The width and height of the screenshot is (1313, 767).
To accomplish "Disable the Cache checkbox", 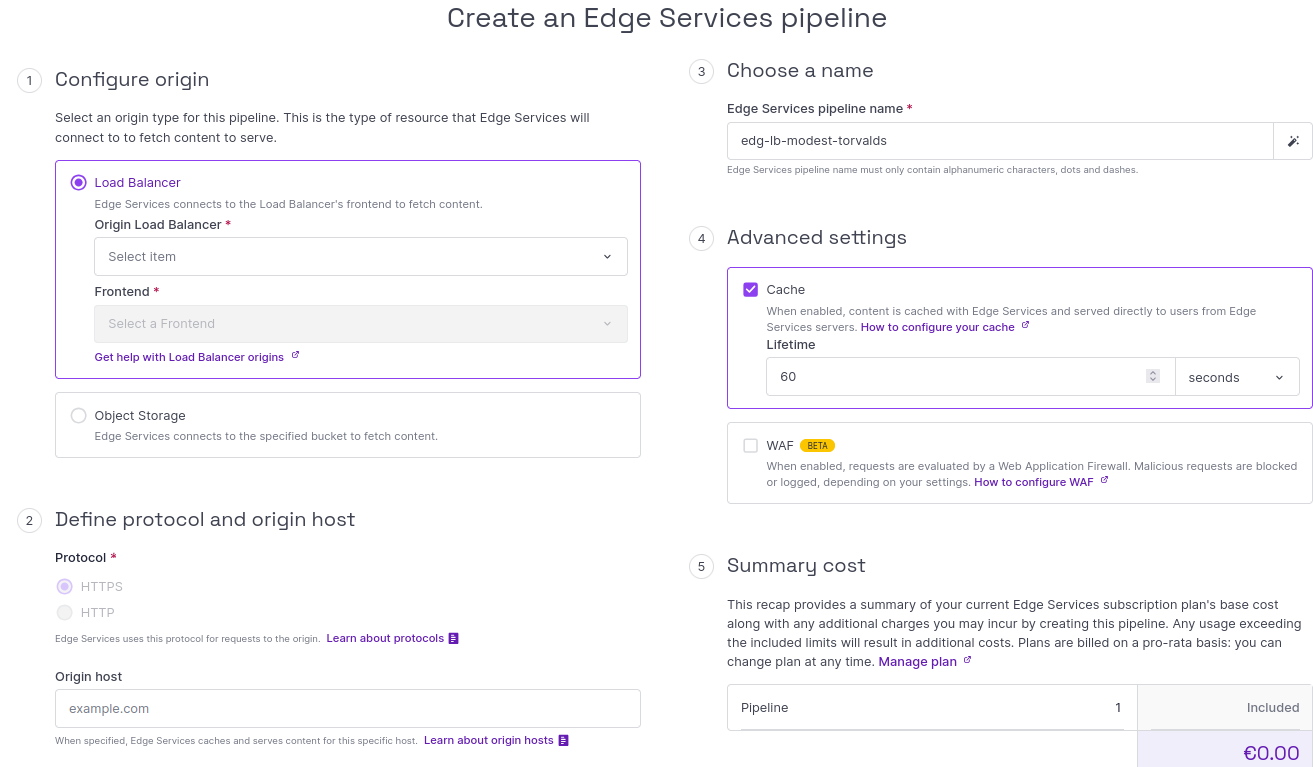I will (750, 289).
